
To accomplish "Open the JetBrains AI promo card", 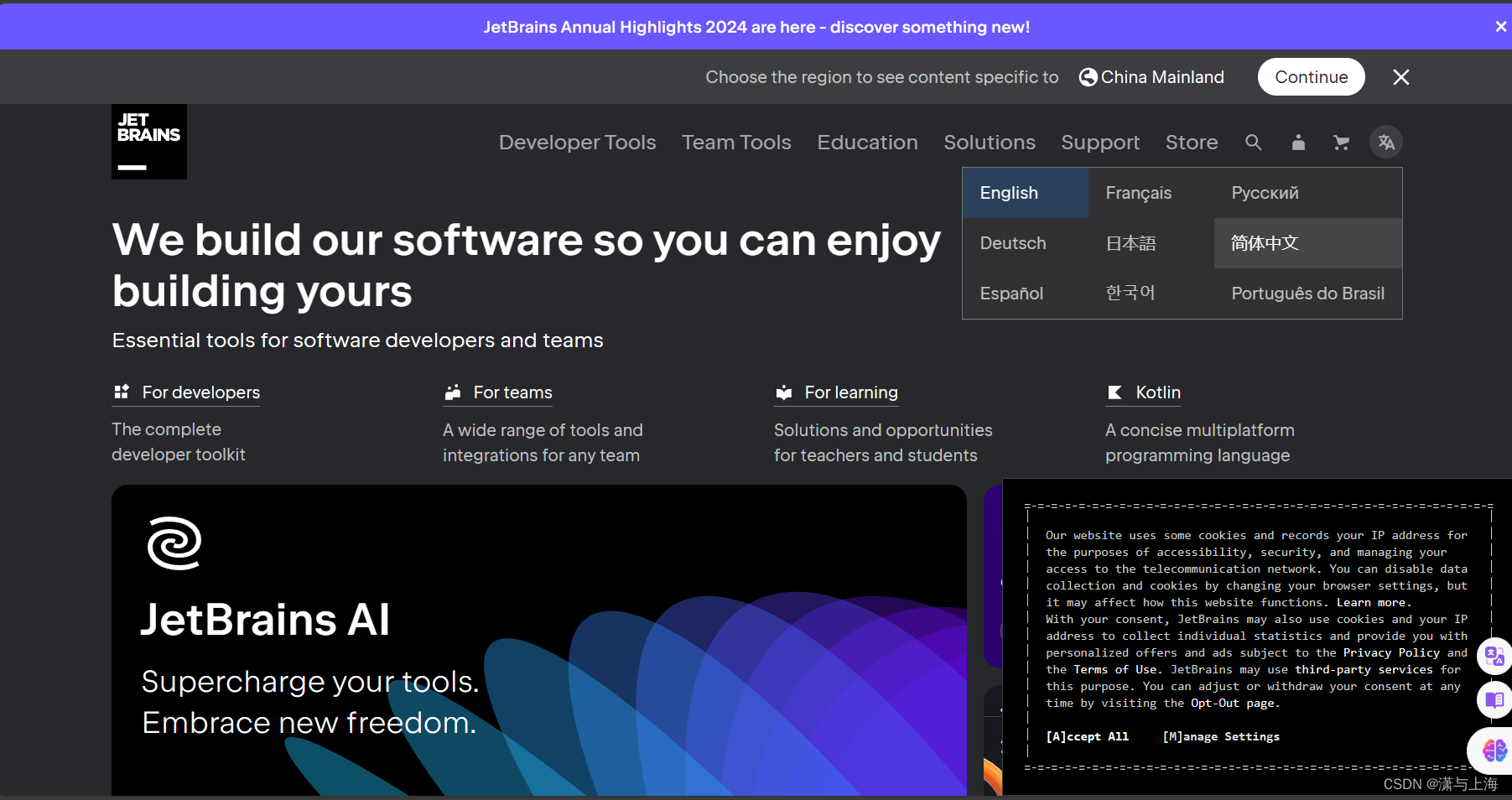I will 539,640.
